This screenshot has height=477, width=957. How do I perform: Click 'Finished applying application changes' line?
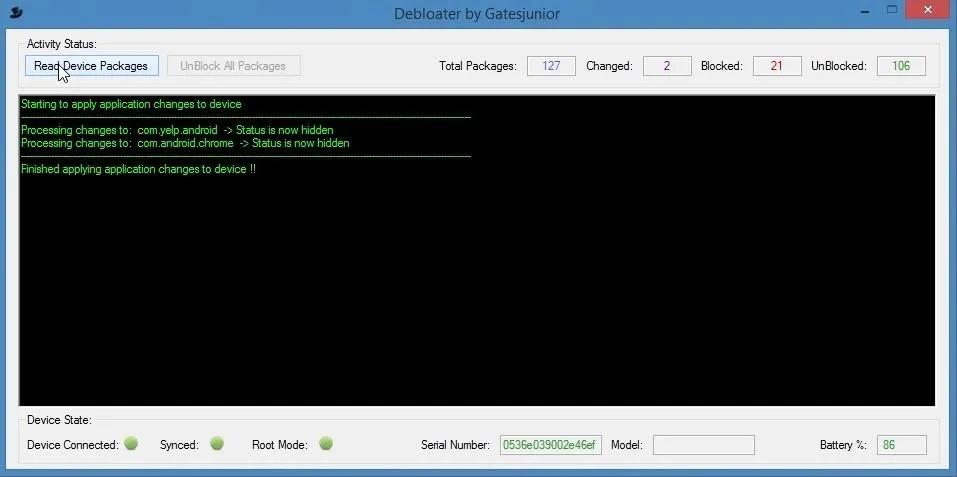138,169
